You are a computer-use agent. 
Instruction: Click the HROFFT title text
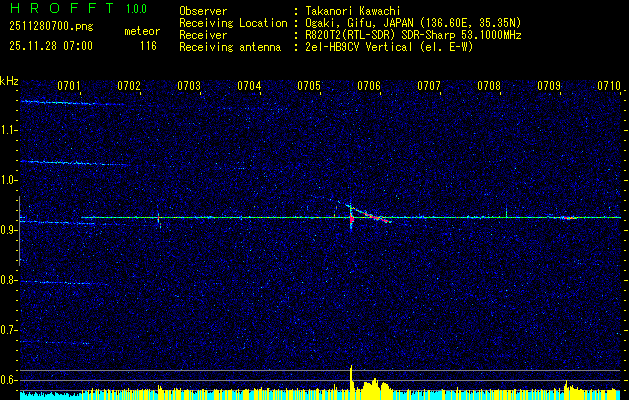pos(62,8)
